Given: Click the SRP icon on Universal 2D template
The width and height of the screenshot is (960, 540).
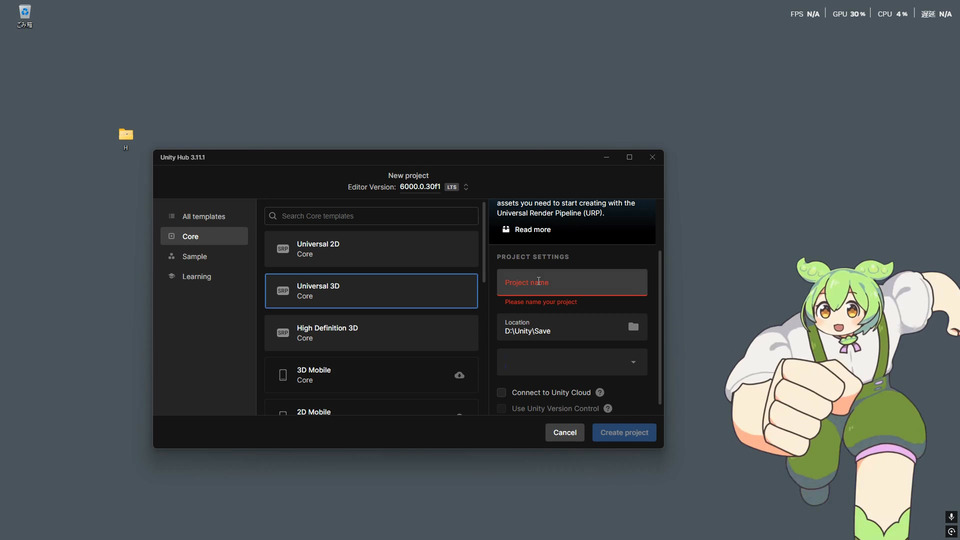Looking at the screenshot, I should click(282, 249).
